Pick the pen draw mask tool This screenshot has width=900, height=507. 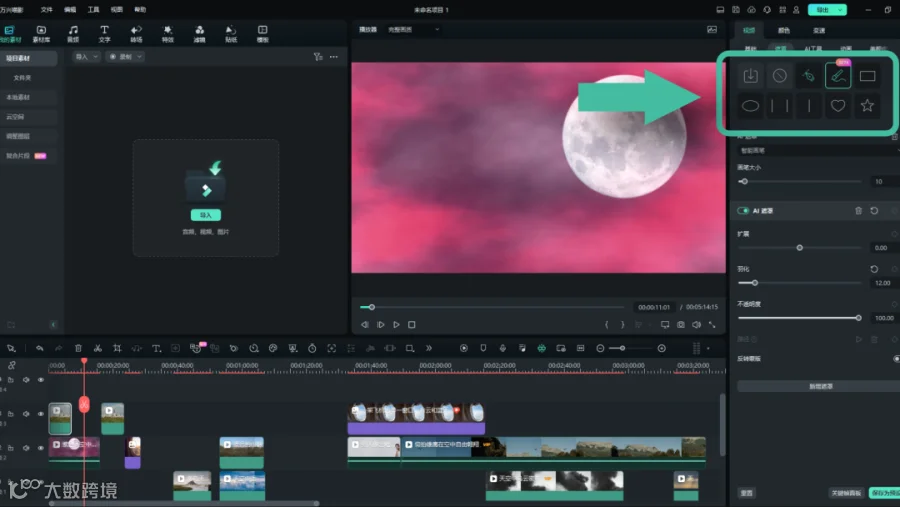[838, 76]
